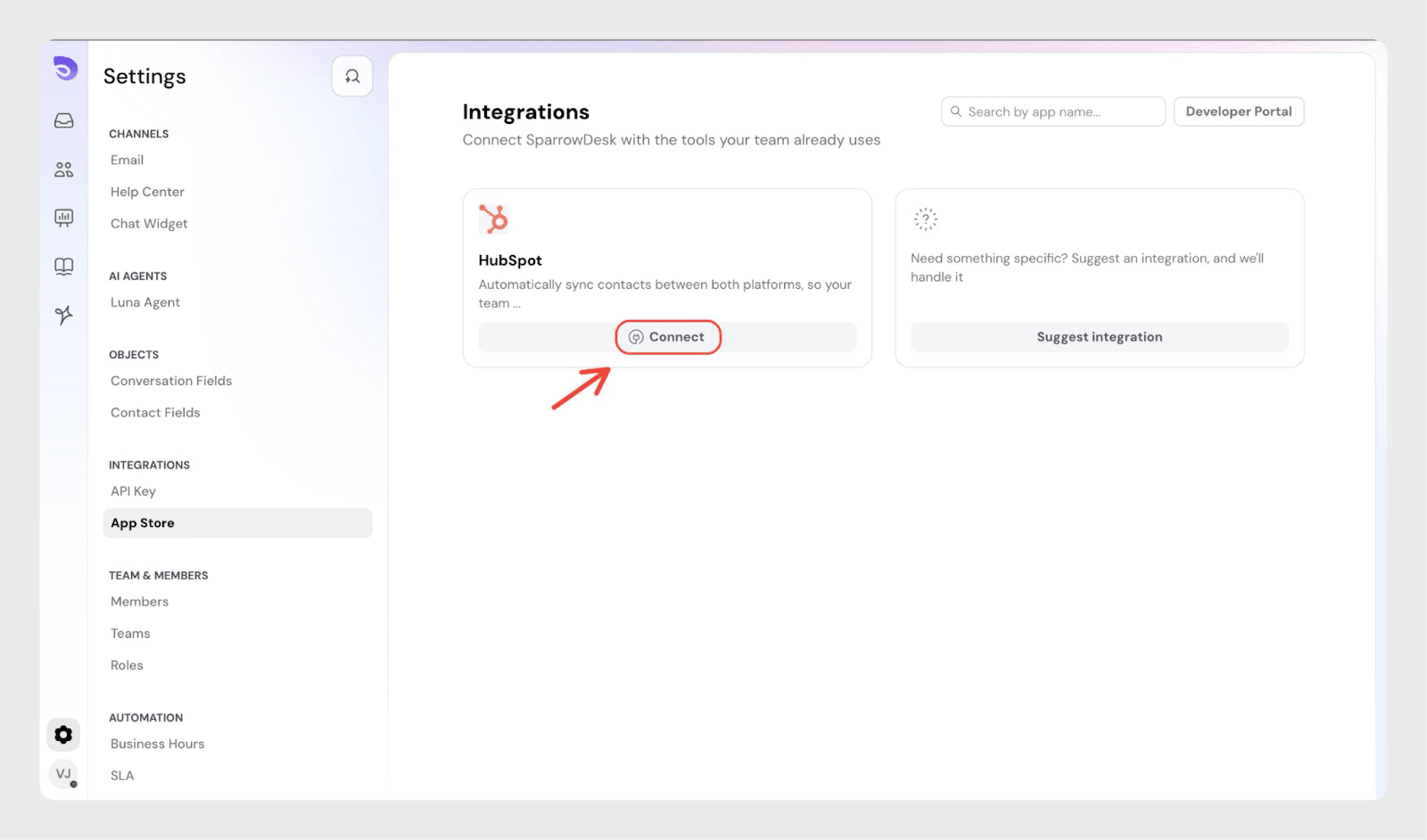Navigate to the Members page
The height and width of the screenshot is (840, 1427).
click(139, 602)
